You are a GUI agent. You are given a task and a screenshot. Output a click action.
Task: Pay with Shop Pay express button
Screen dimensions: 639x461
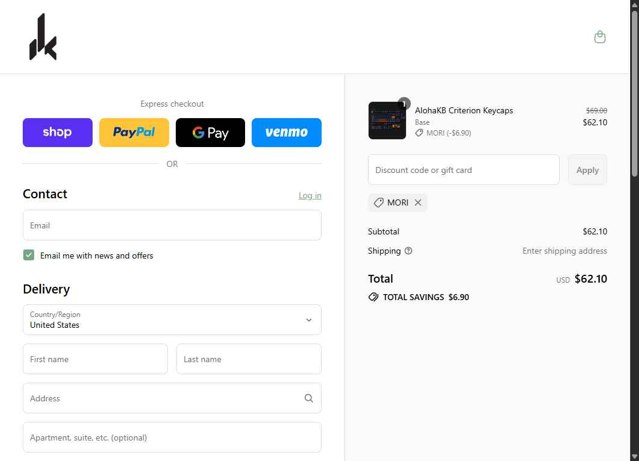tap(57, 132)
